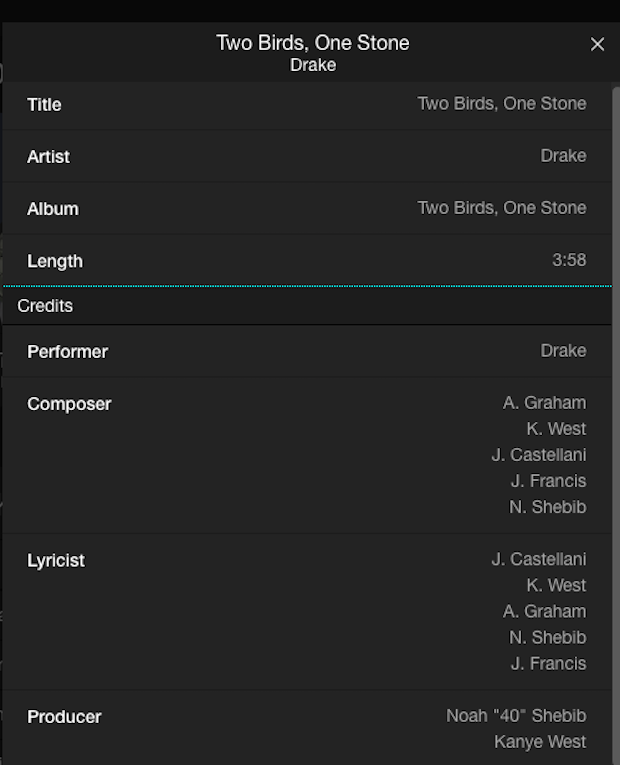Select the Album value Two Birds, One Stone

pyautogui.click(x=501, y=208)
